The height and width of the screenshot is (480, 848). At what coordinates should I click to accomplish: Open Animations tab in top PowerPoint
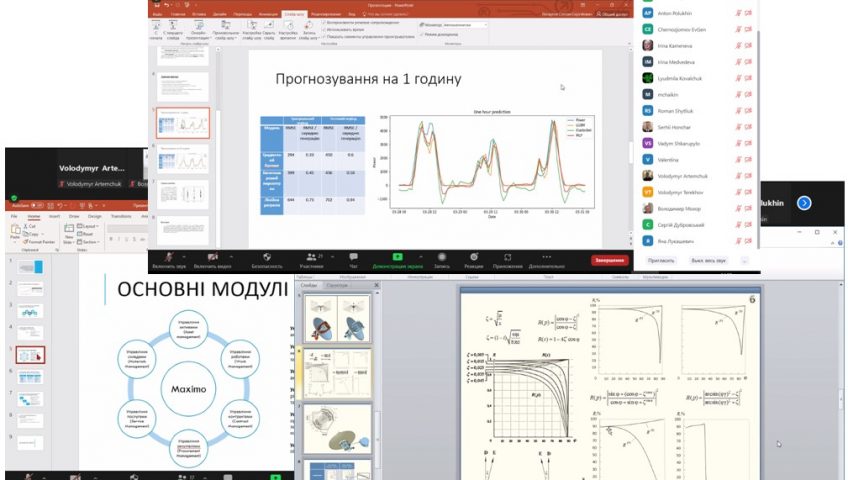coord(268,14)
